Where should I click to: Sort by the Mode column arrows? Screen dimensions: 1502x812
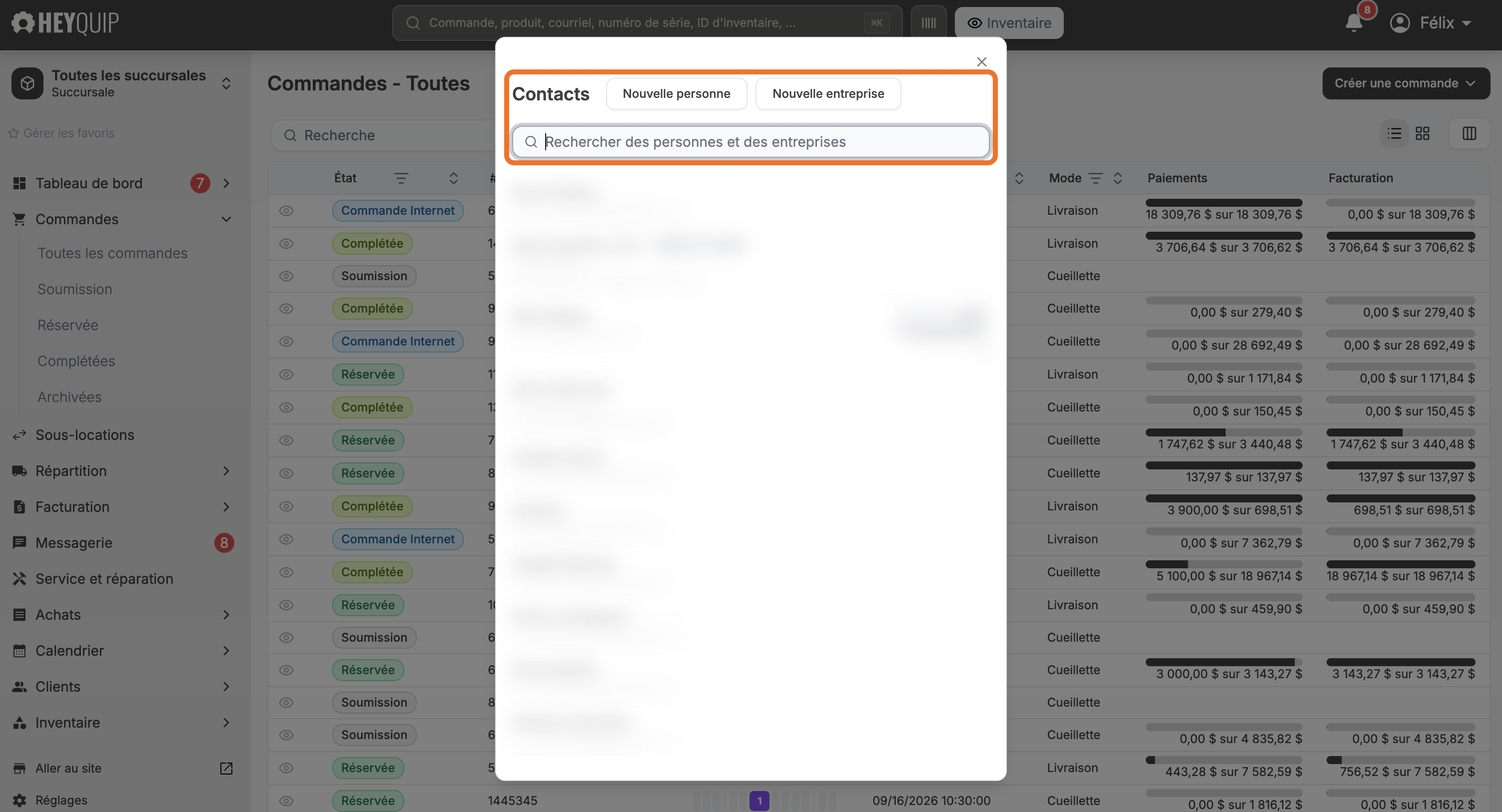click(x=1118, y=178)
